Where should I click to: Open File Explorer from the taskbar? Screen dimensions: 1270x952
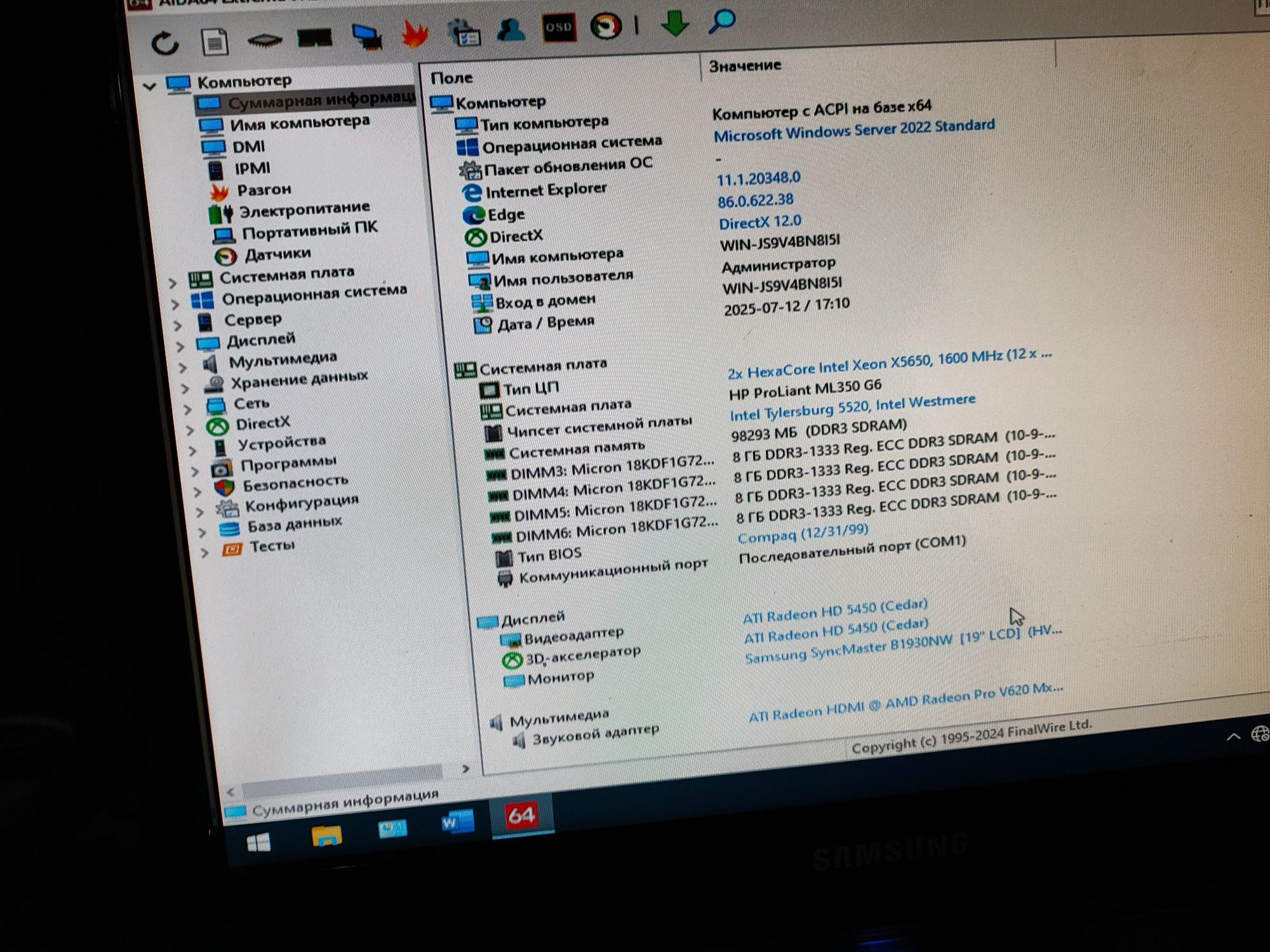point(326,836)
